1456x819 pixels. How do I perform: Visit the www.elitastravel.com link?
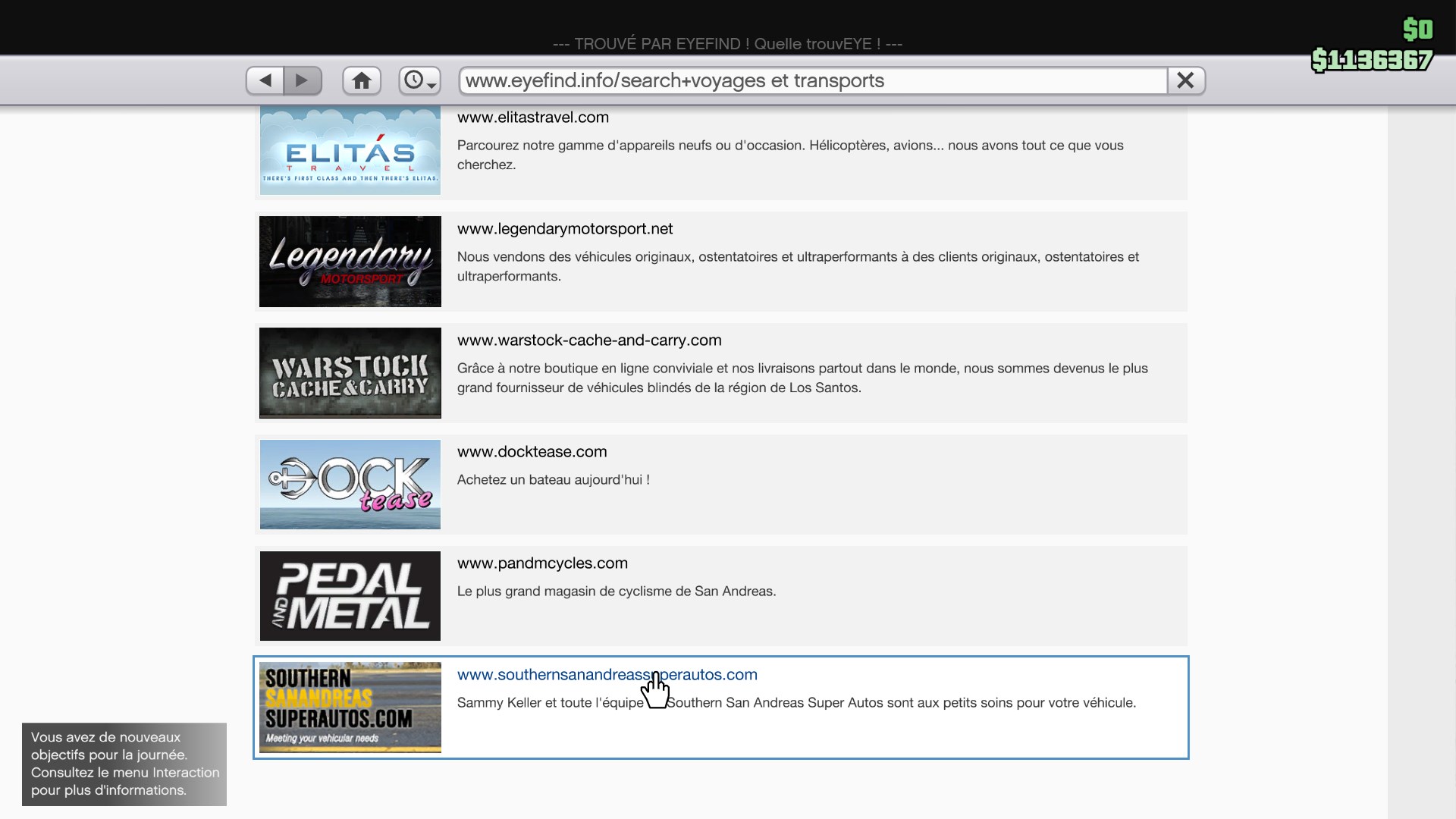[x=532, y=118]
